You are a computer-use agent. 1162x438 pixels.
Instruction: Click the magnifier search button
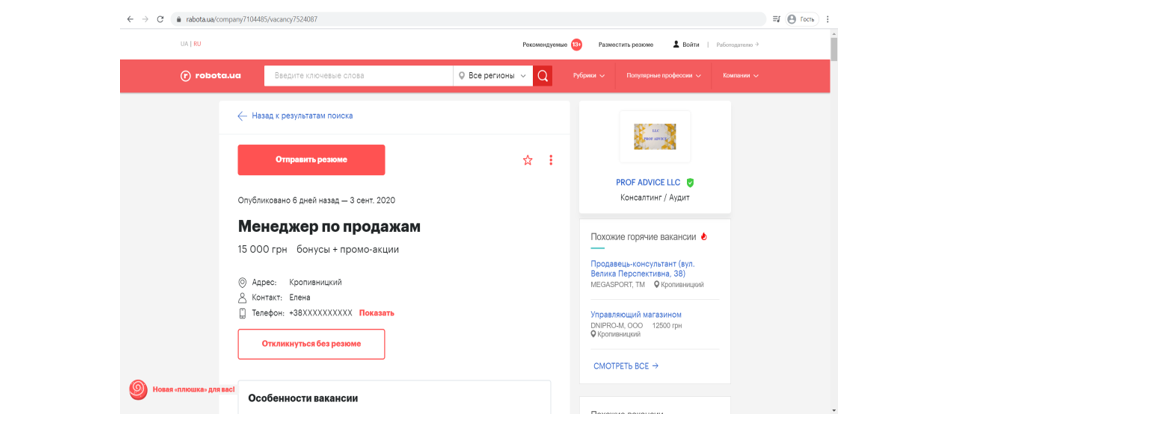(542, 76)
